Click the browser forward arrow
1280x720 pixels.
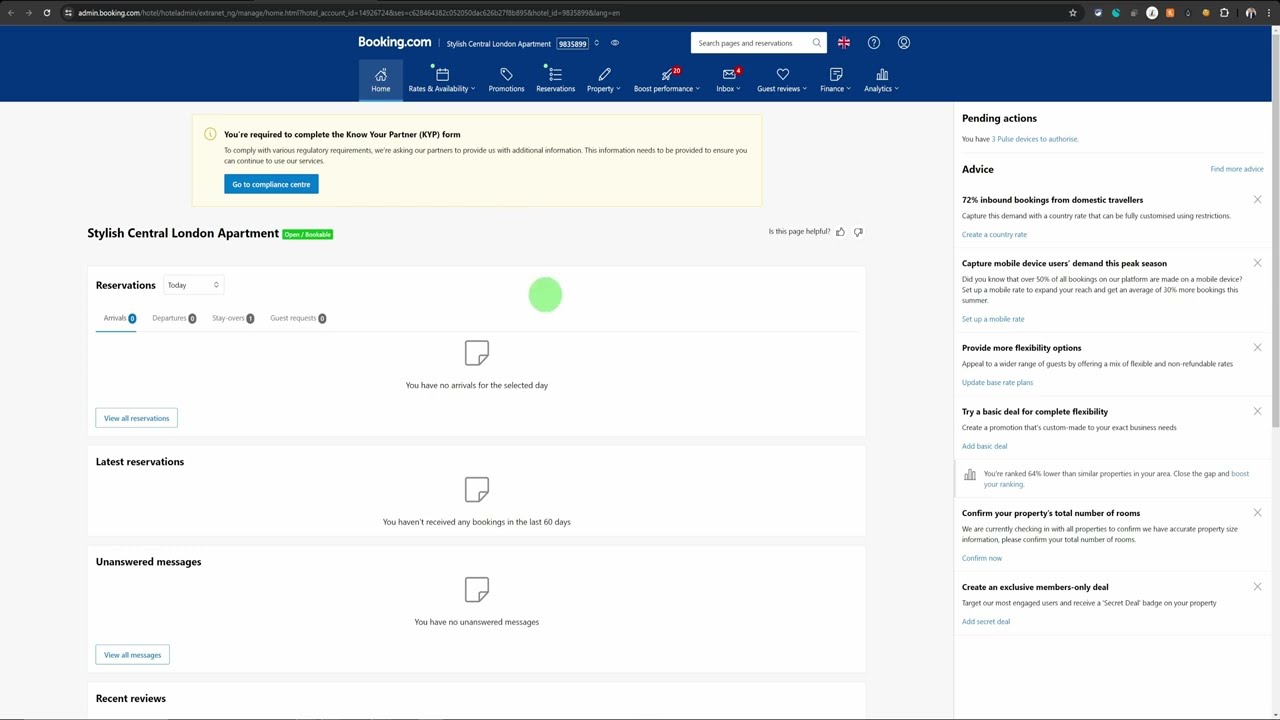click(x=28, y=13)
